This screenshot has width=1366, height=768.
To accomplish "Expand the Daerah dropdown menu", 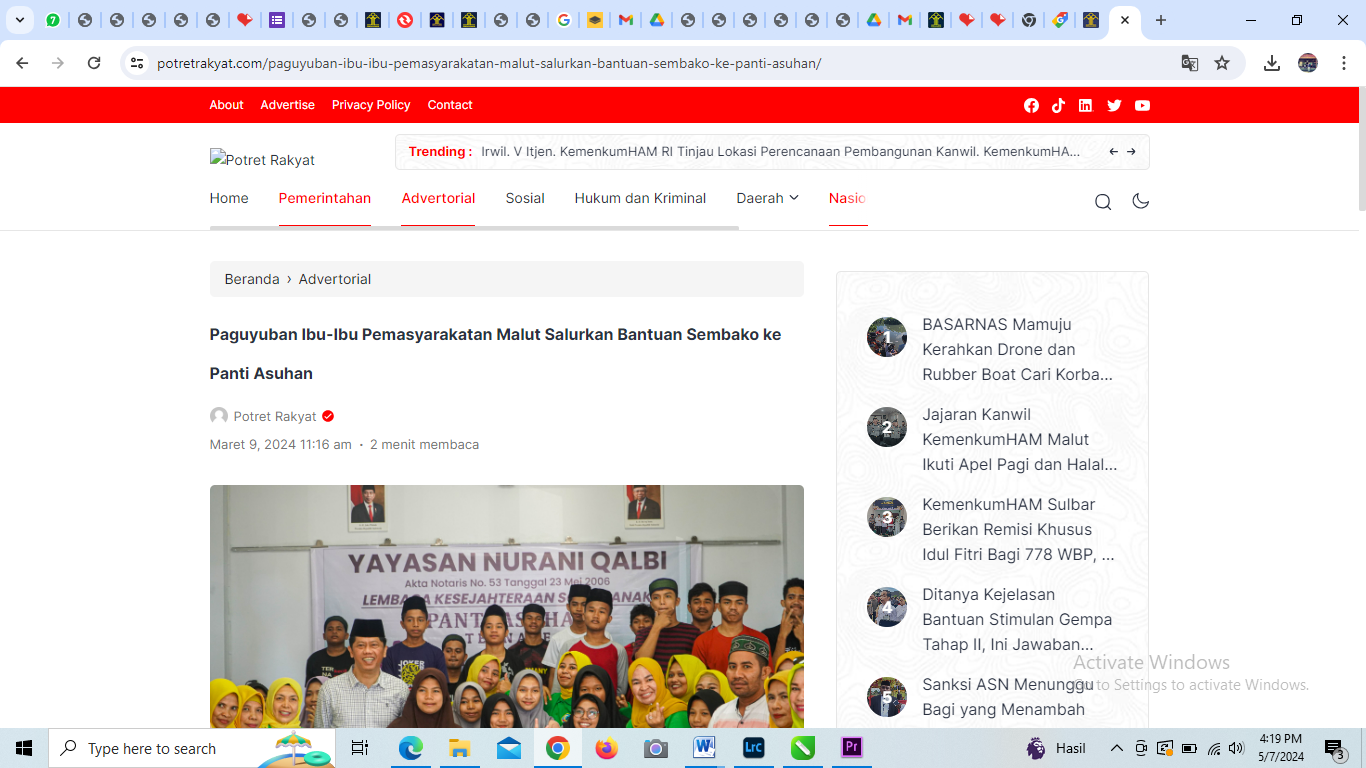I will [x=767, y=198].
